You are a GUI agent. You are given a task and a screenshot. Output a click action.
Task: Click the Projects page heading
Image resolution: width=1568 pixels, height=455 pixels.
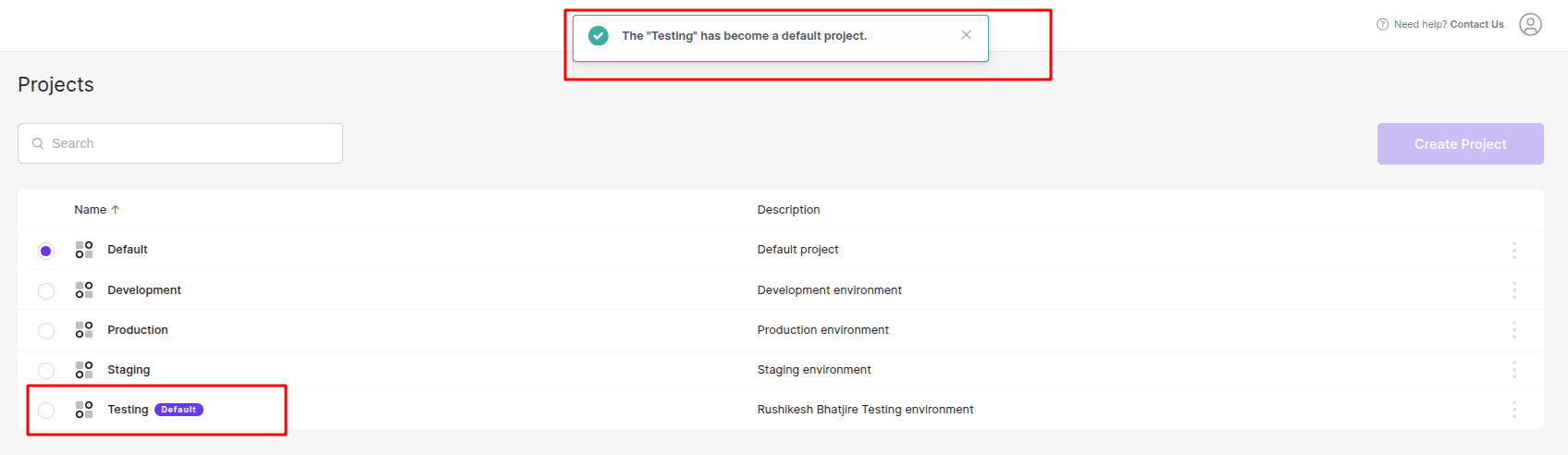click(x=56, y=84)
